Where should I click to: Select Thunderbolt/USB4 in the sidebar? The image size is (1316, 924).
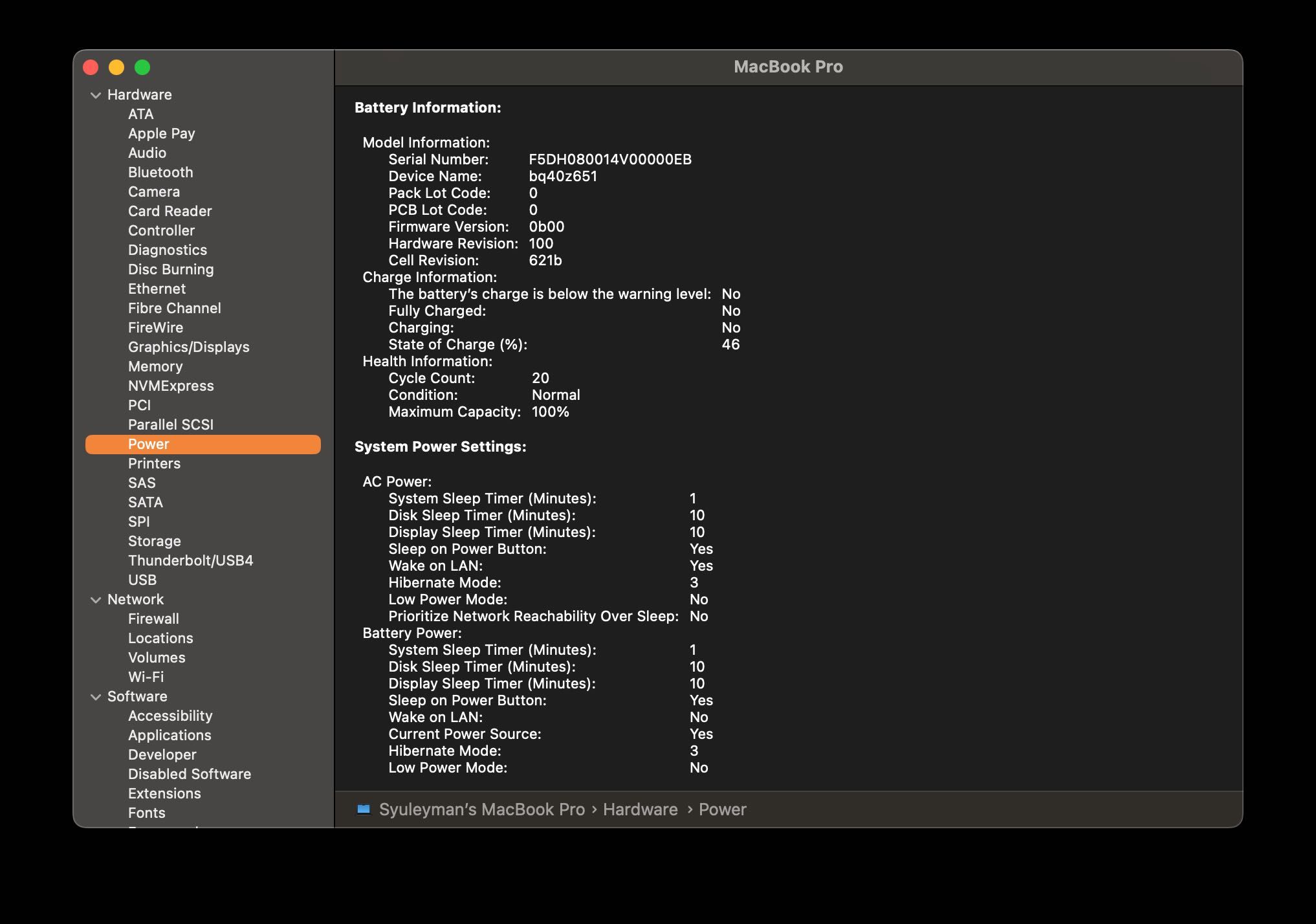(190, 560)
